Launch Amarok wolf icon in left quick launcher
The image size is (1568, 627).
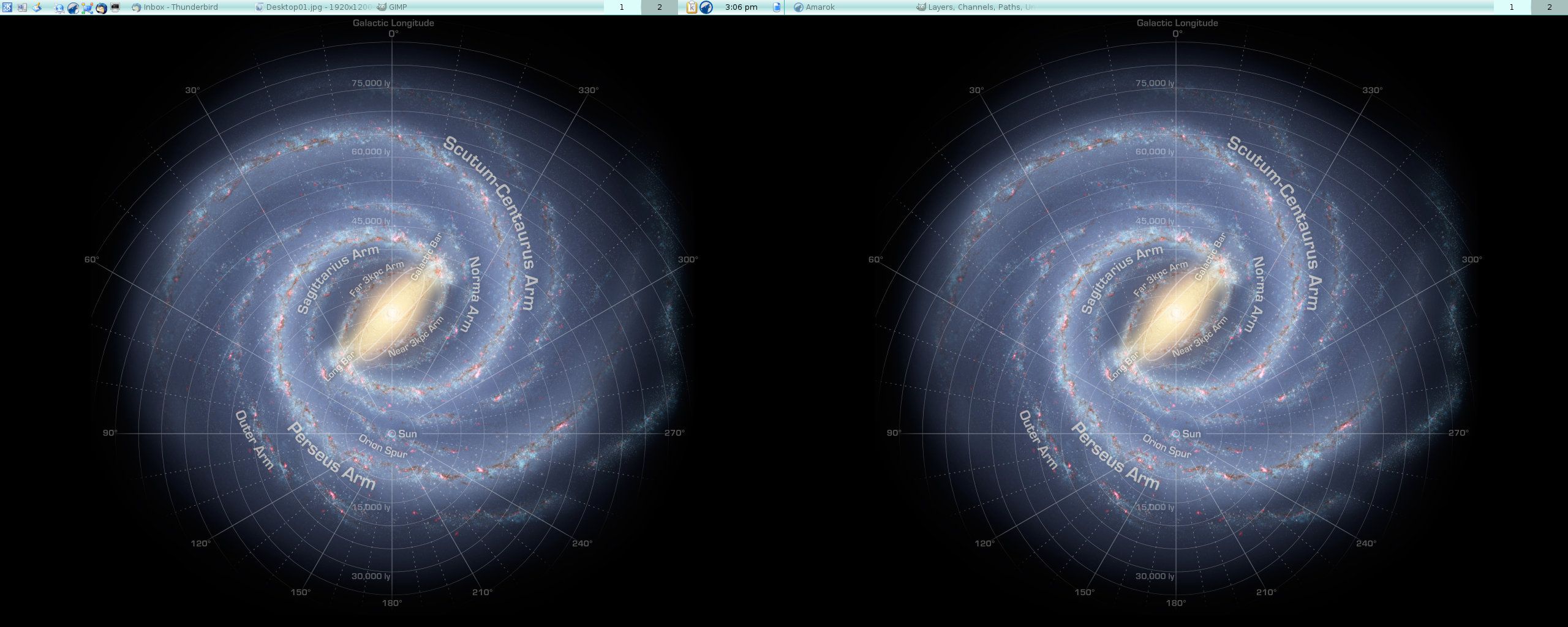[73, 8]
